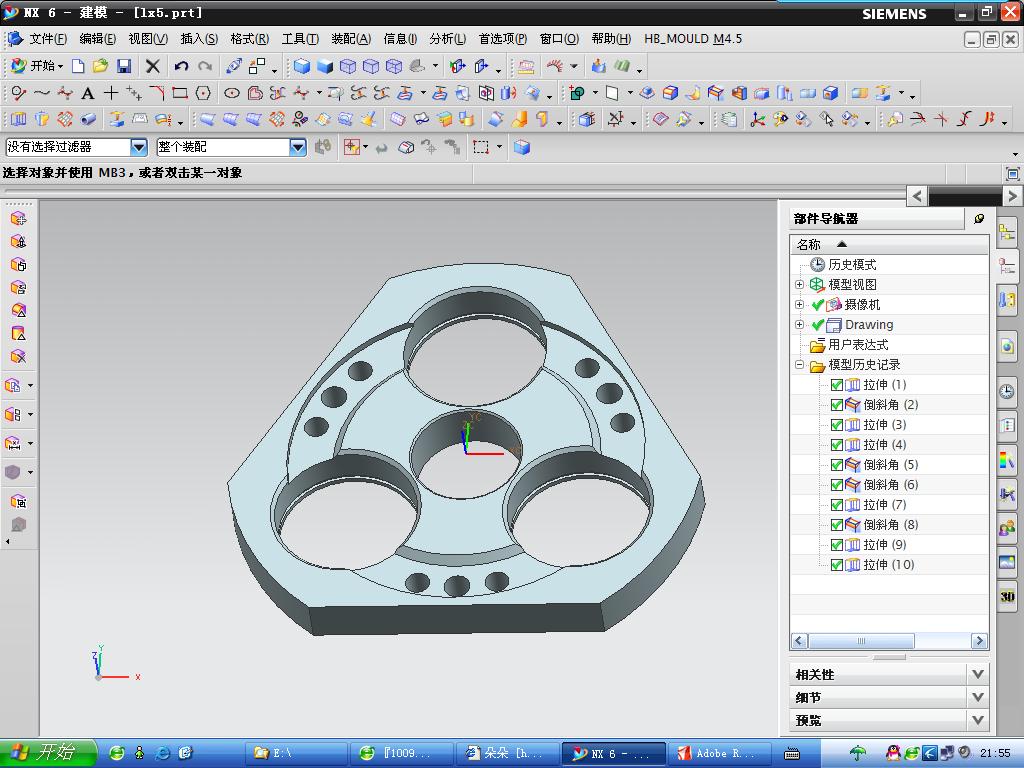Select the 历史模式 tree item
1024x768 pixels.
852,264
